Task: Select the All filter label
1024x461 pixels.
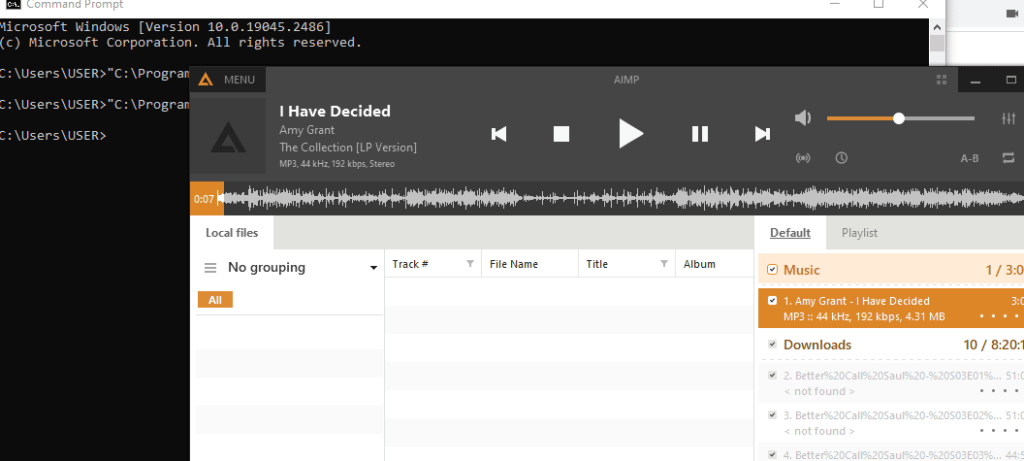Action: click(x=215, y=300)
